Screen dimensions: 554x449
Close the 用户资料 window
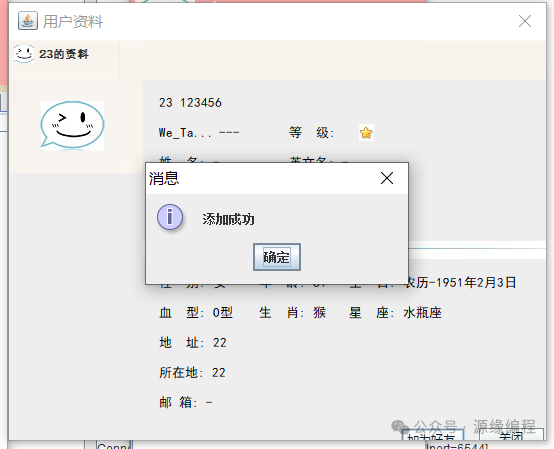pos(525,21)
